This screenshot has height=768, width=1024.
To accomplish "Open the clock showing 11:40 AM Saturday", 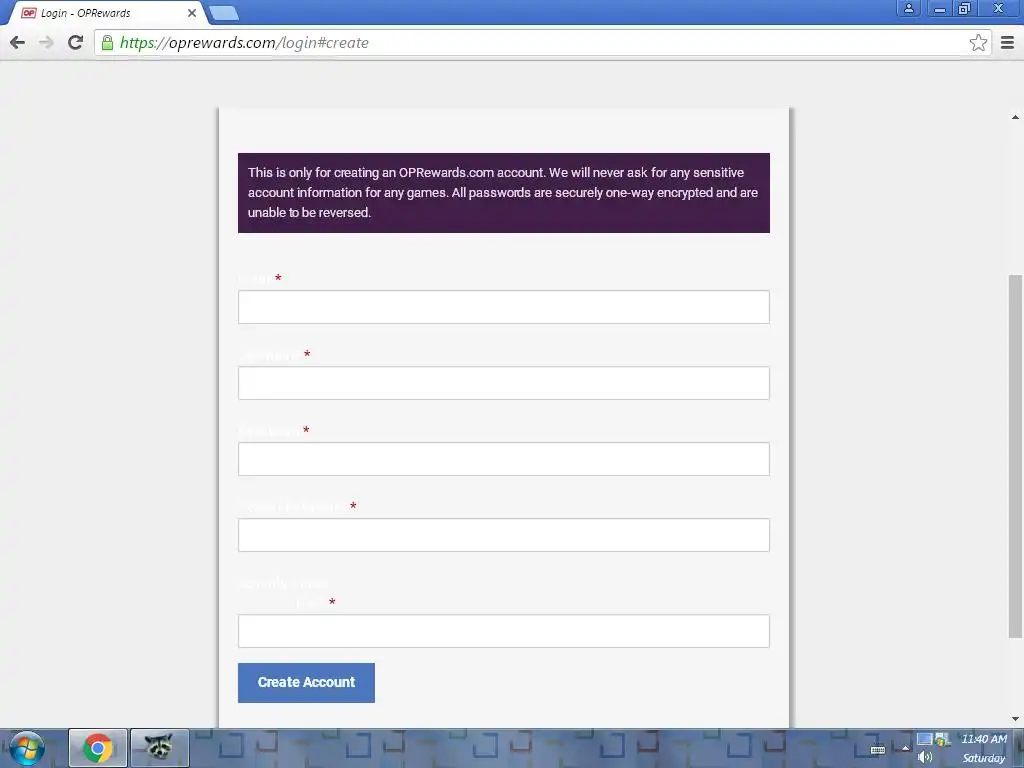I will [984, 748].
